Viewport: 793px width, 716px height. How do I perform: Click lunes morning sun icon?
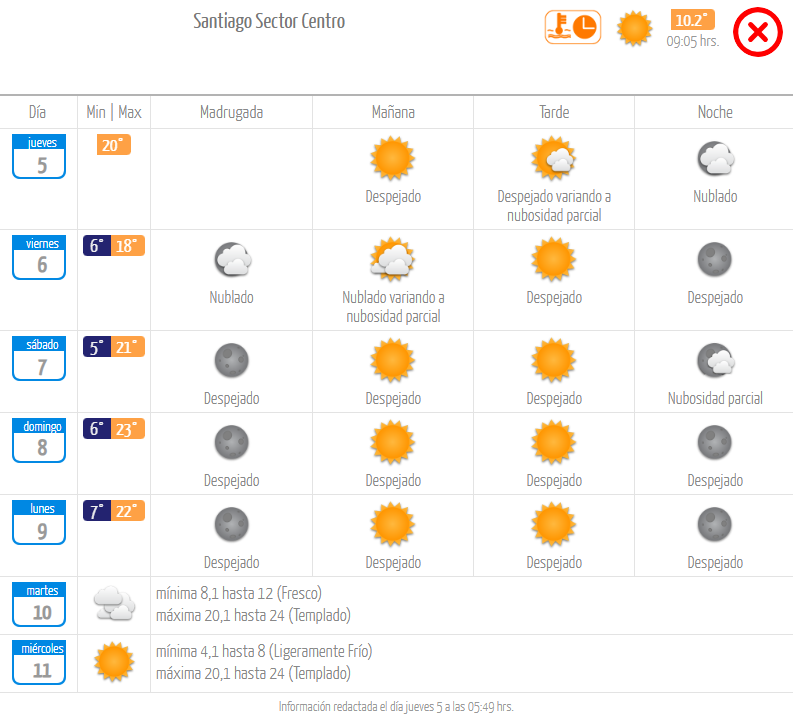point(393,524)
